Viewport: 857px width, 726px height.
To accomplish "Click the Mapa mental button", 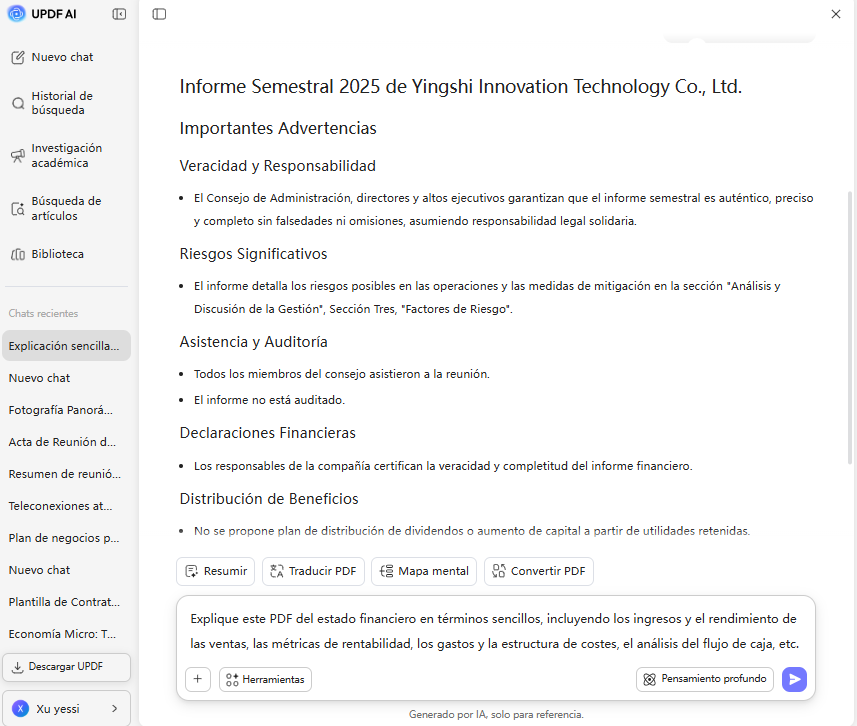I will click(x=424, y=571).
